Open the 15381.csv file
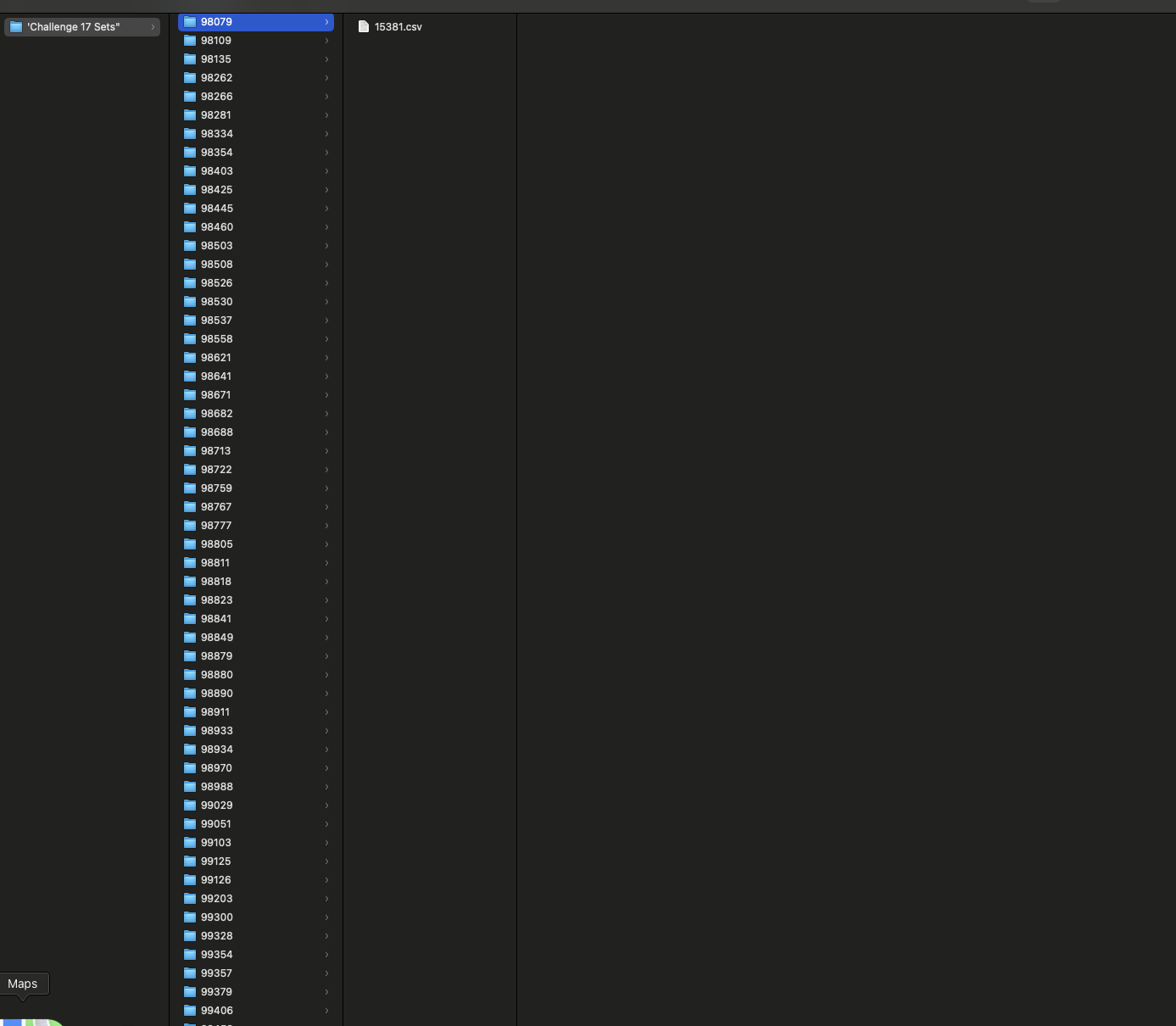This screenshot has width=1176, height=1026. 398,27
